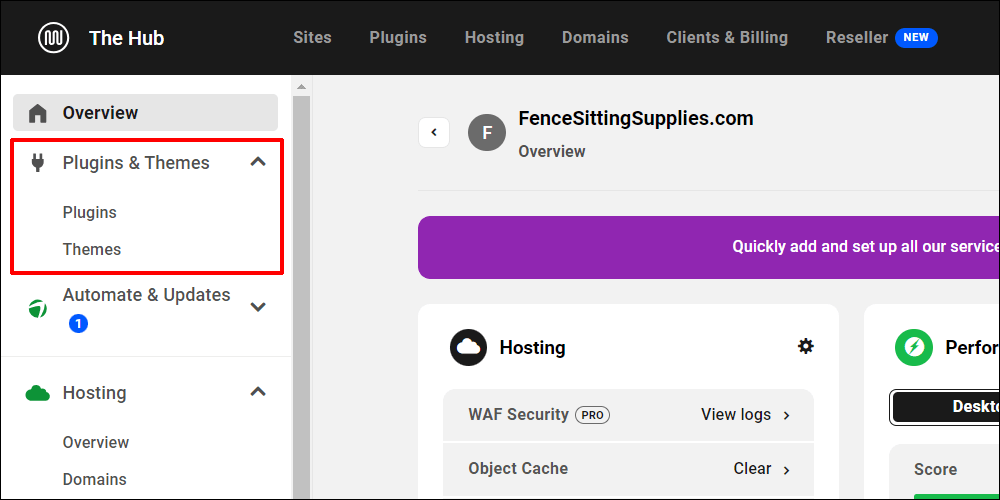This screenshot has width=1000, height=500.
Task: Click the chevron next to View logs
Action: coord(786,416)
